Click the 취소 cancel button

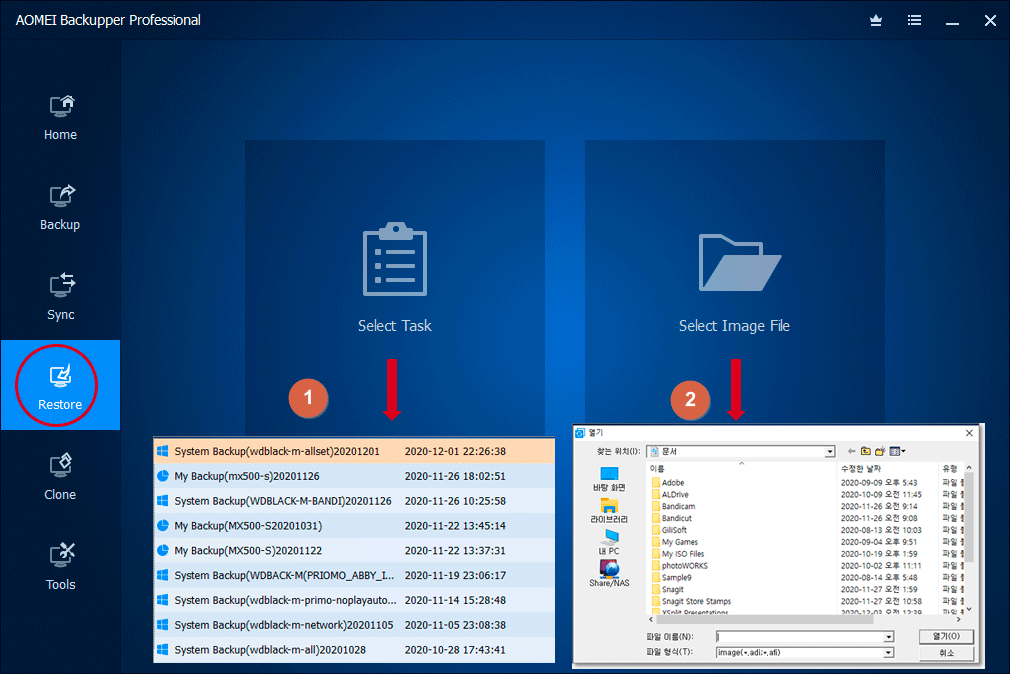pyautogui.click(x=946, y=653)
